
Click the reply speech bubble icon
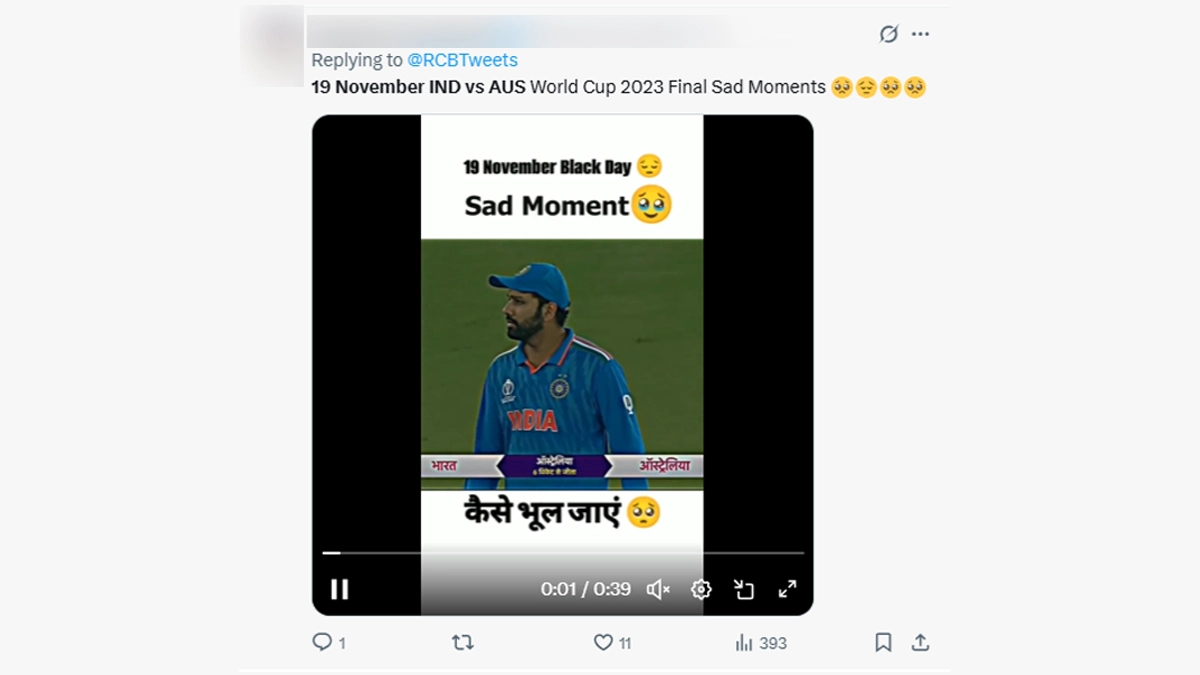point(322,642)
